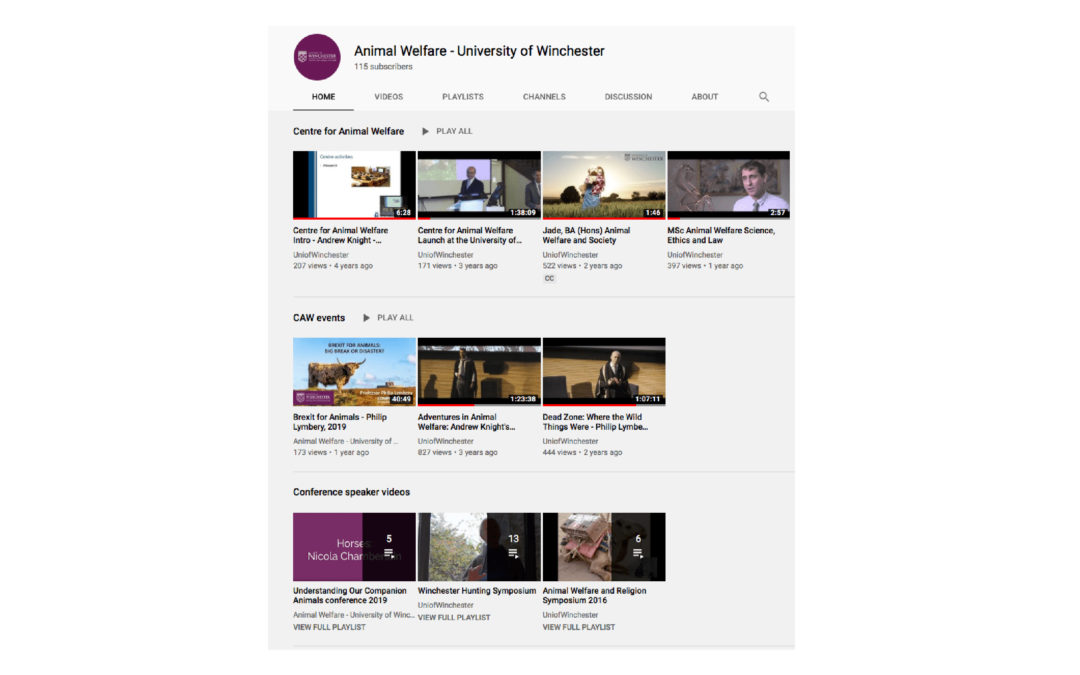The height and width of the screenshot is (675, 1080).
Task: Click the University of Winchester channel avatar
Action: (x=317, y=57)
